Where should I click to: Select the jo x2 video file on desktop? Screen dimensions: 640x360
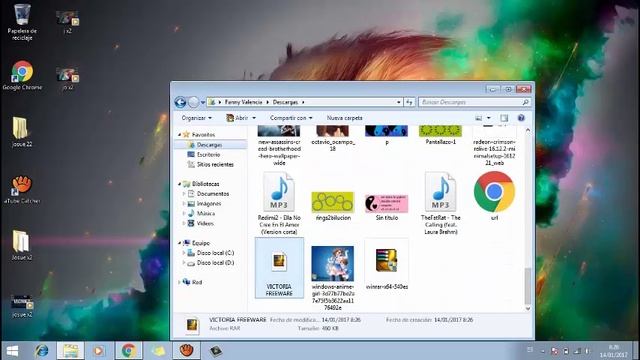coord(67,78)
